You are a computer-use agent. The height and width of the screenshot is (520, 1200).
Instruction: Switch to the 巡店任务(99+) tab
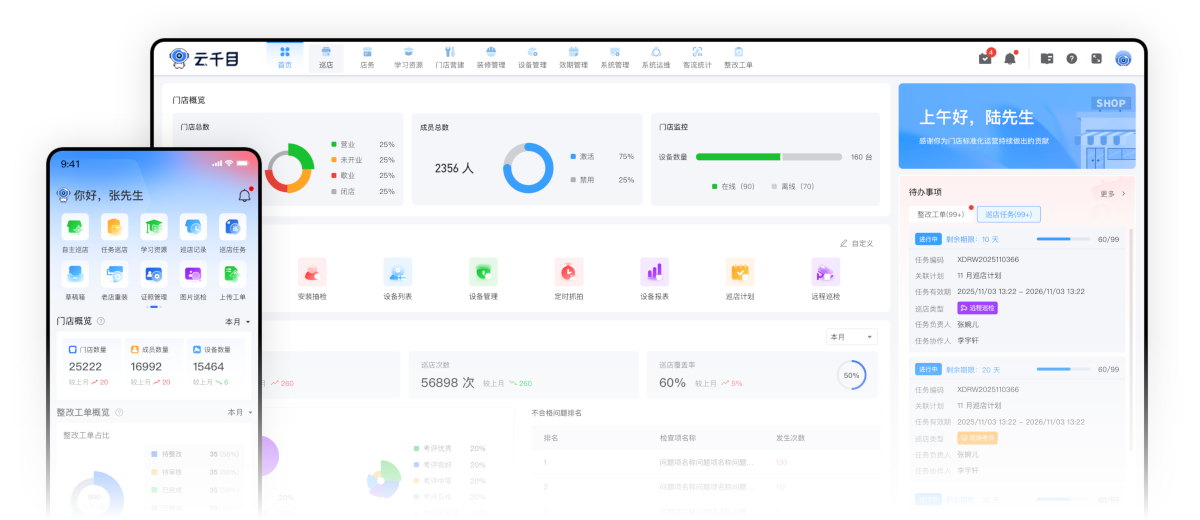tap(1008, 214)
